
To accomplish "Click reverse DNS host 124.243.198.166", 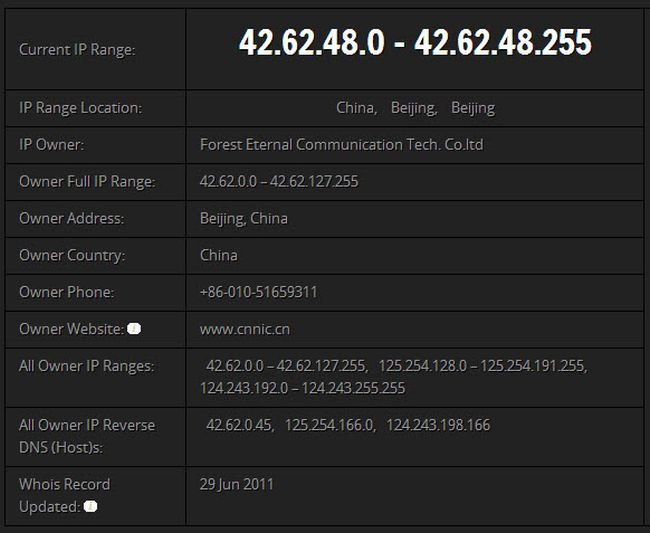I will [x=438, y=425].
